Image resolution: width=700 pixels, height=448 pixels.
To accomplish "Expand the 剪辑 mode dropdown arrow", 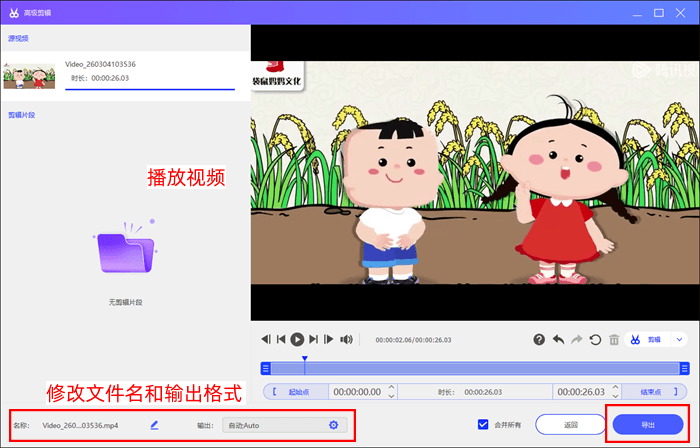I will point(679,340).
